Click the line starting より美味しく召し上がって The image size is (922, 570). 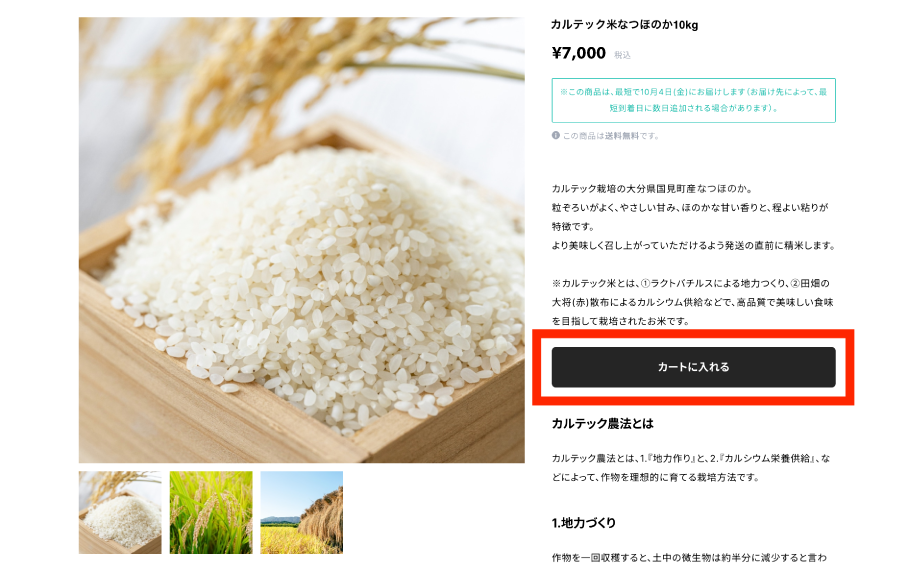pos(694,245)
